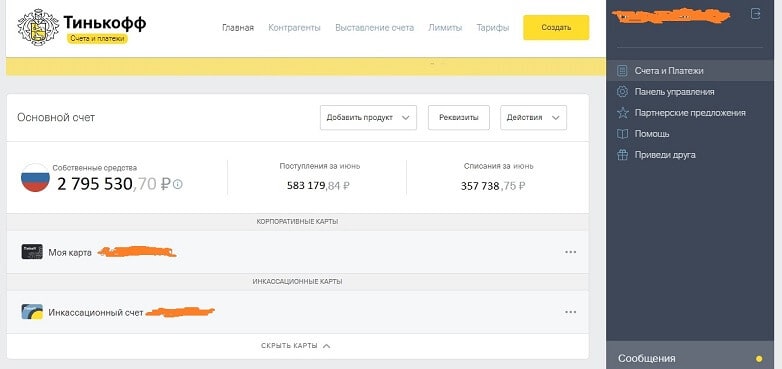
Task: Click the logout icon in sidebar header
Action: [x=756, y=14]
